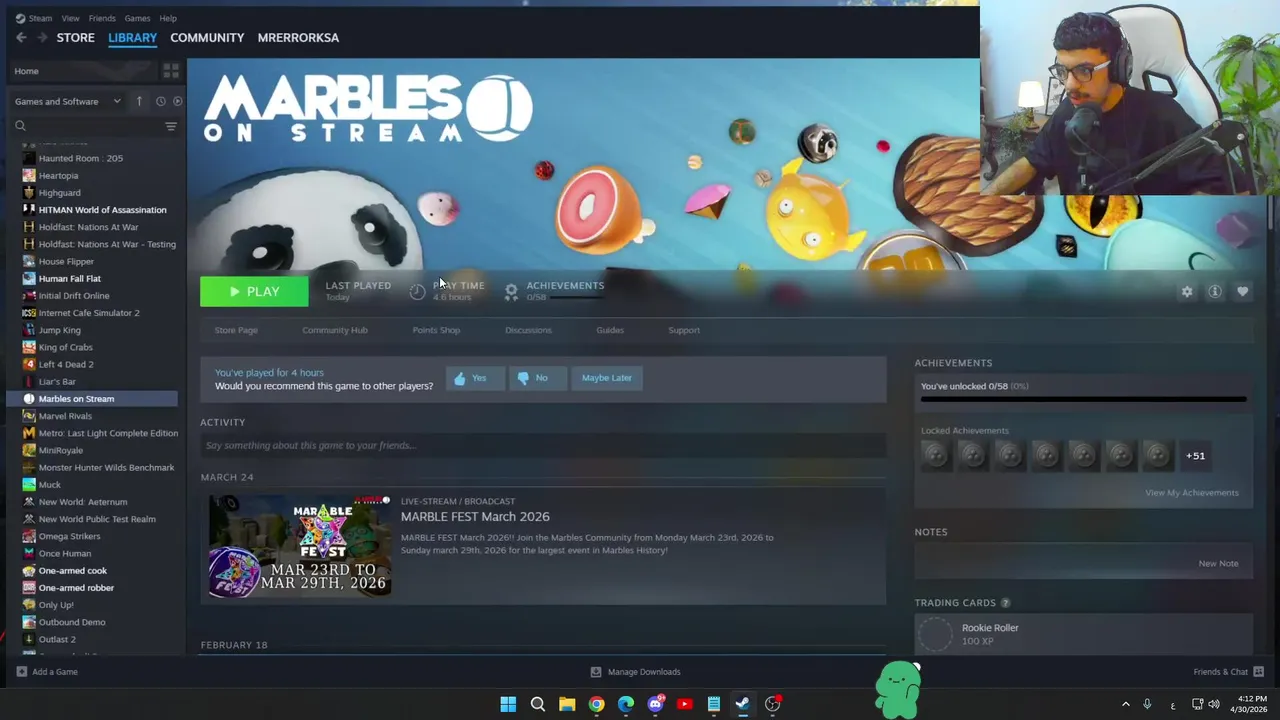This screenshot has width=1280, height=720.
Task: Open the MARBLE FEST March 2026 thumbnail
Action: (x=300, y=546)
